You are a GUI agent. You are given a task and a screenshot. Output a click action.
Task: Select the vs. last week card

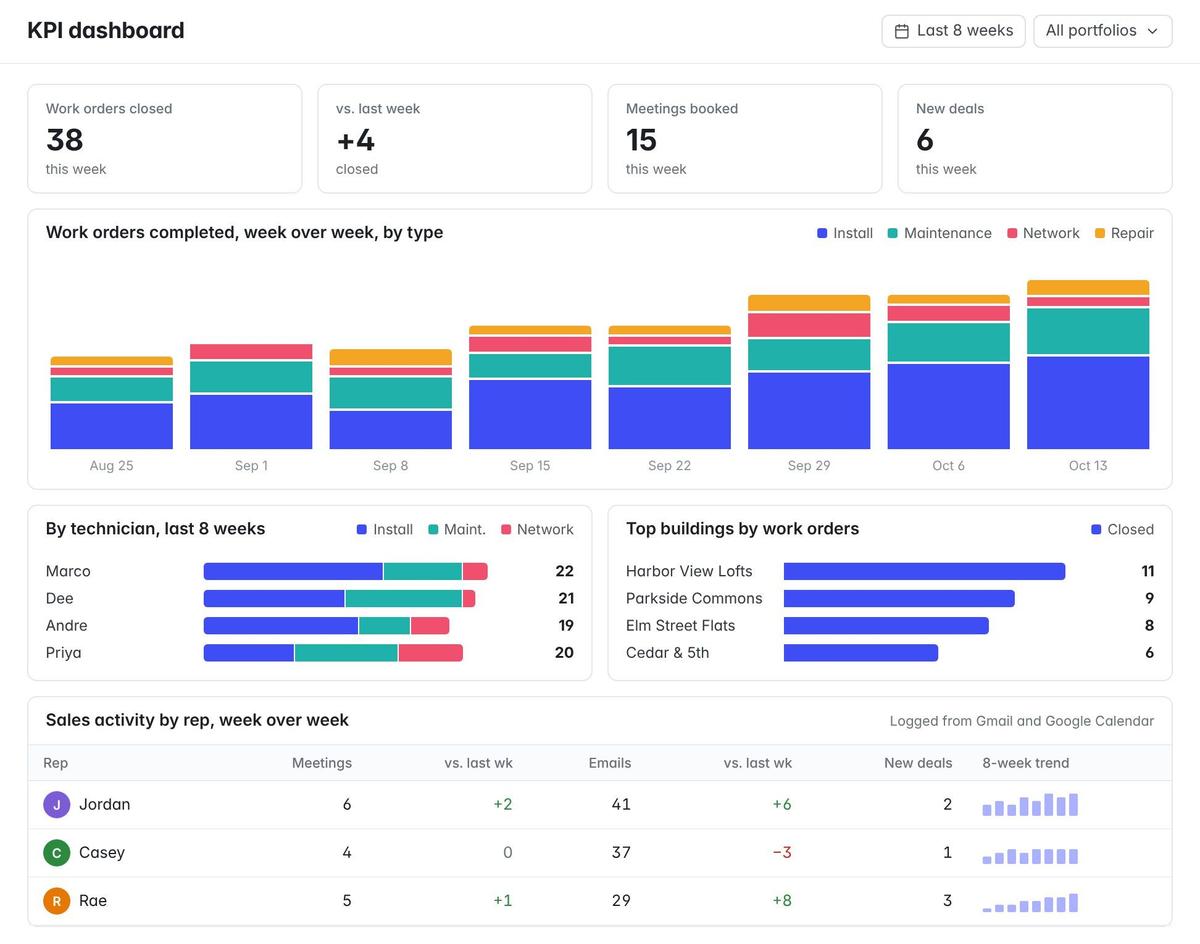click(455, 138)
